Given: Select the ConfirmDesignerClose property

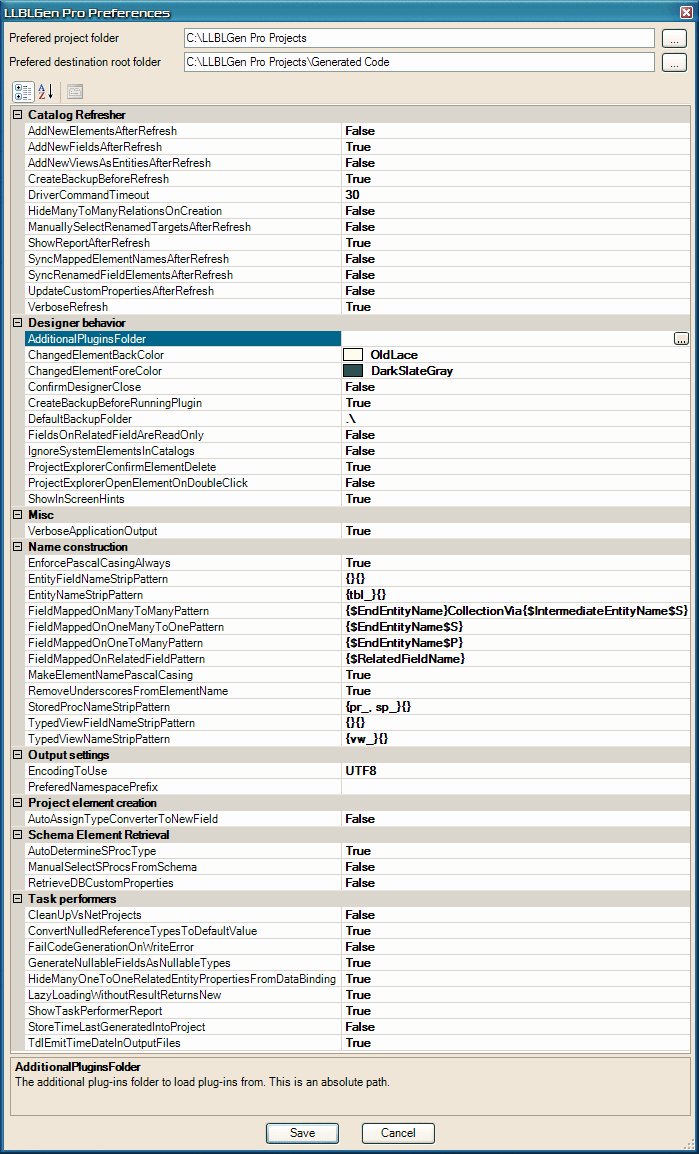Looking at the screenshot, I should (x=85, y=387).
